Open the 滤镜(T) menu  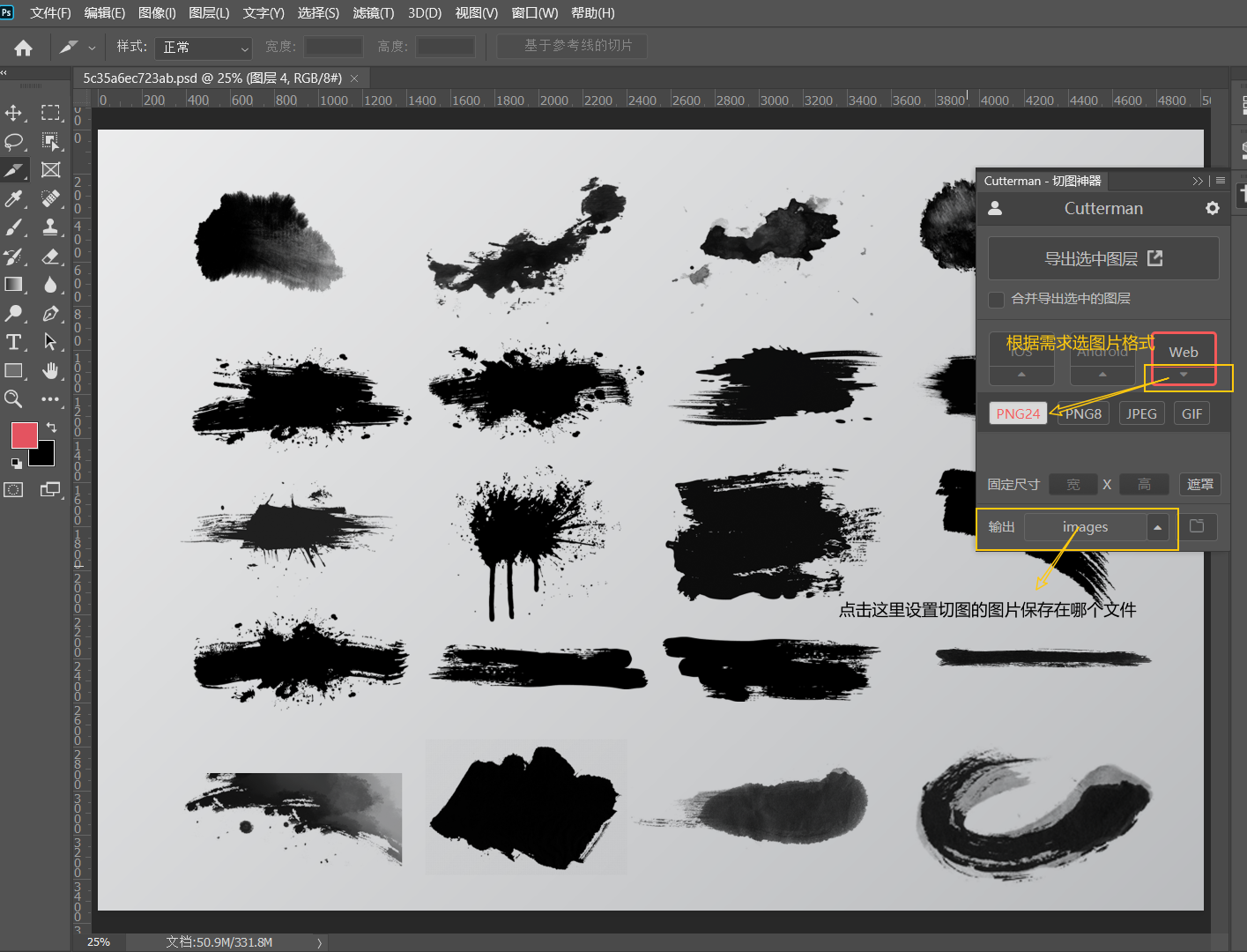coord(374,13)
